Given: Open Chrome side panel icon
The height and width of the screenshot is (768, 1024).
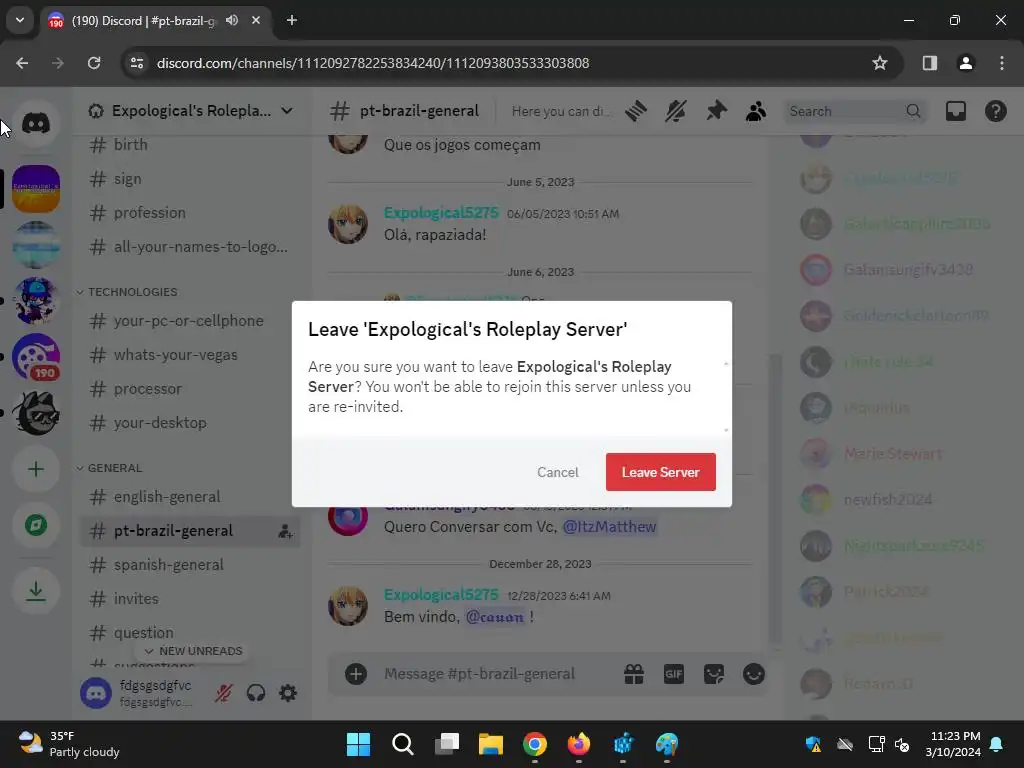Looking at the screenshot, I should tap(929, 63).
